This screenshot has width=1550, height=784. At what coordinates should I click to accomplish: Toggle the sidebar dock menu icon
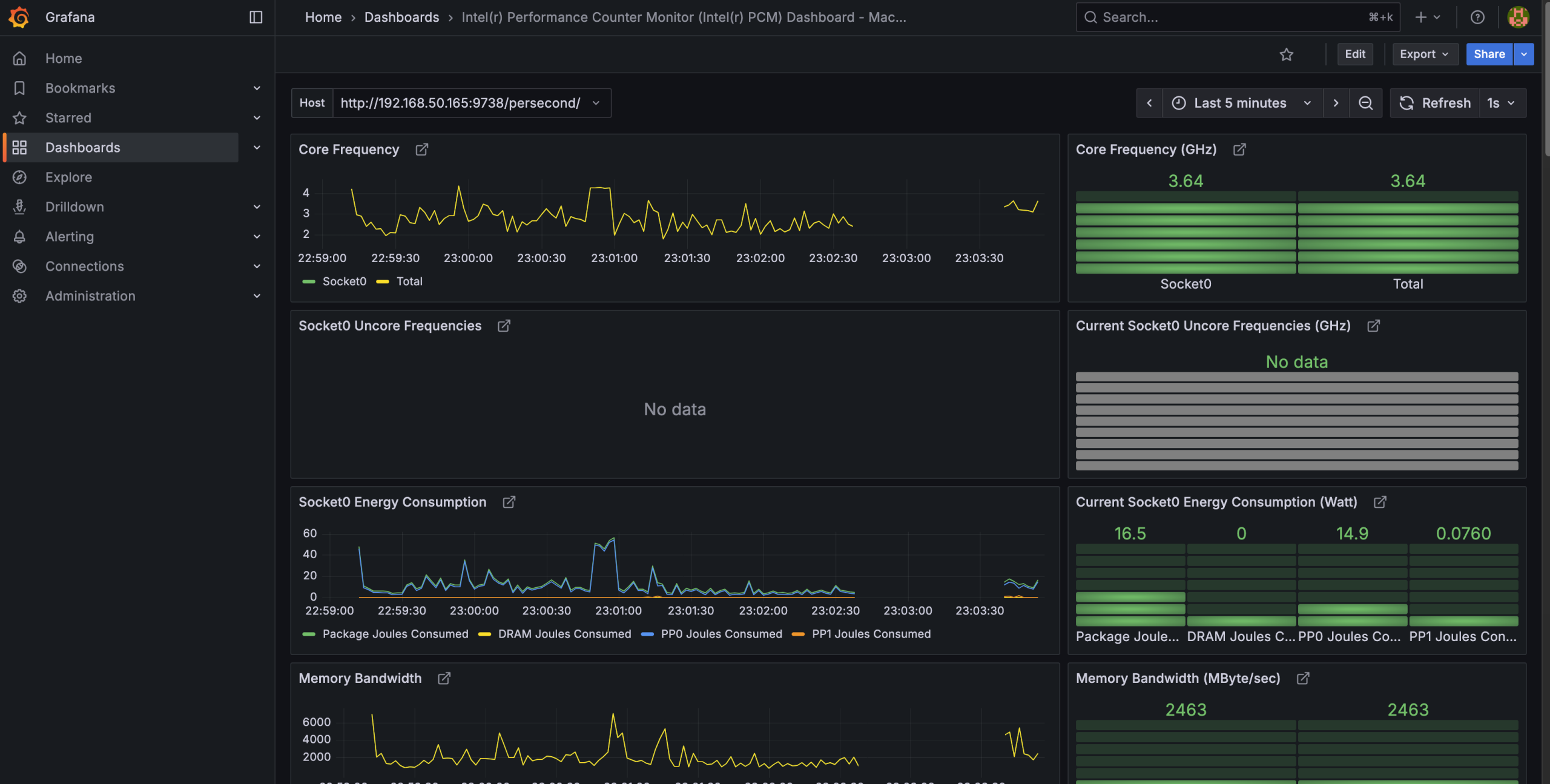(256, 17)
